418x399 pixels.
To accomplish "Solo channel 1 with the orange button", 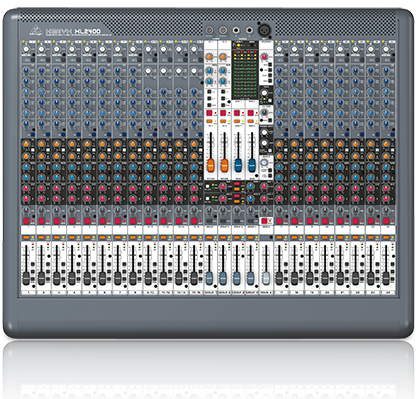I will [26, 237].
